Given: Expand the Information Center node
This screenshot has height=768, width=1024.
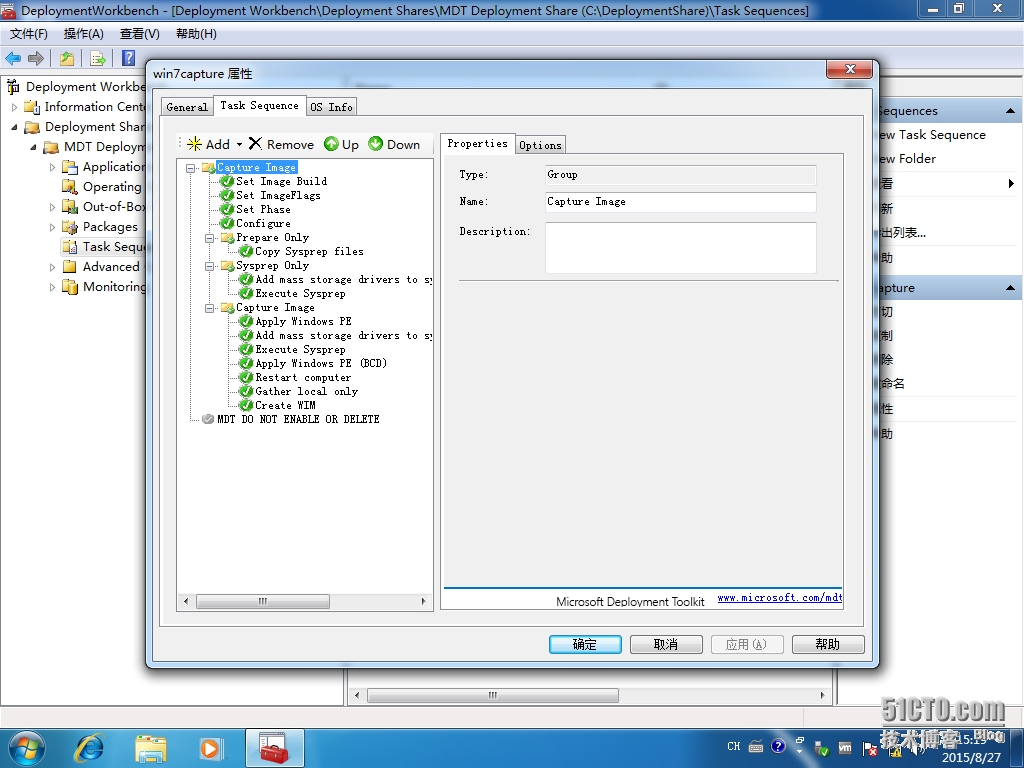Looking at the screenshot, I should 14,107.
